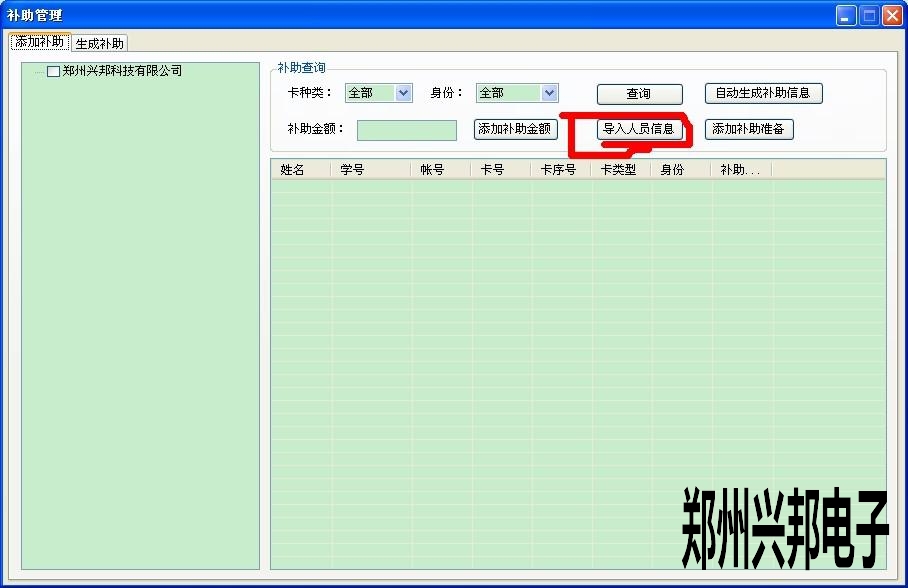Tick the 郑州兴邦科技有限公司 checkbox
The image size is (908, 588).
click(x=53, y=71)
